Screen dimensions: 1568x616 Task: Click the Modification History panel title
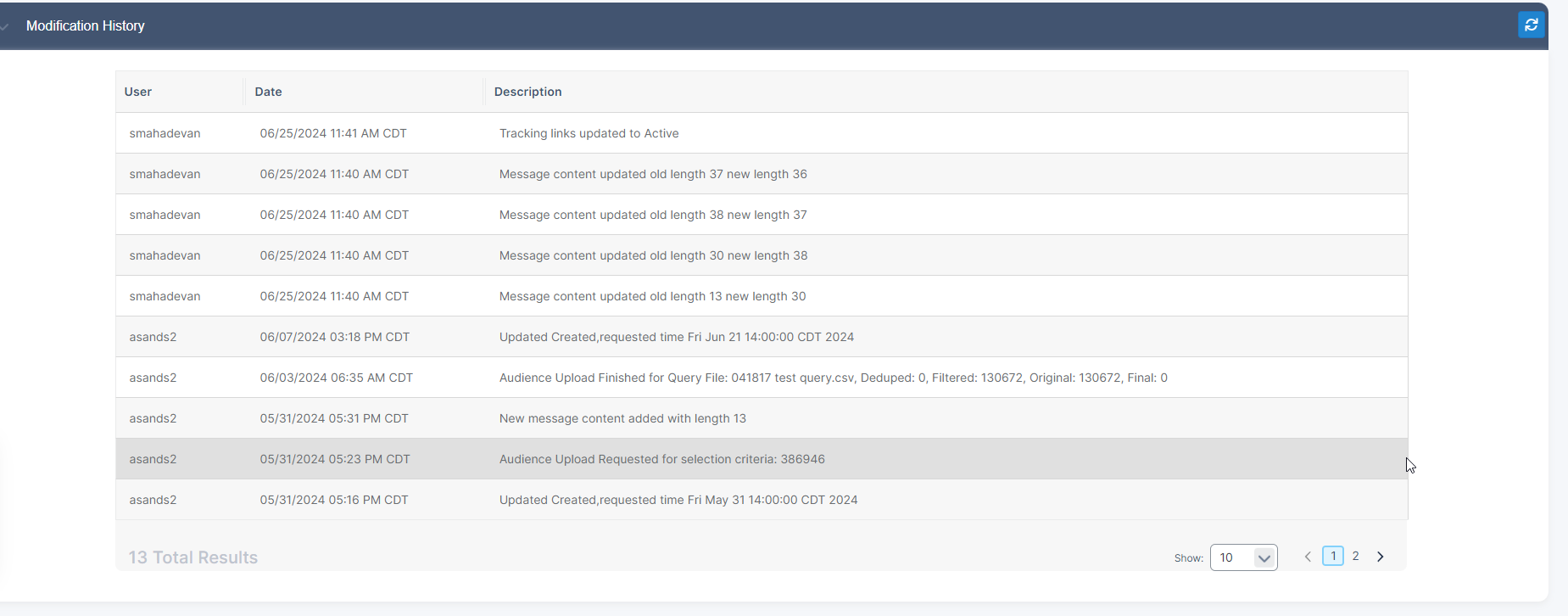86,26
